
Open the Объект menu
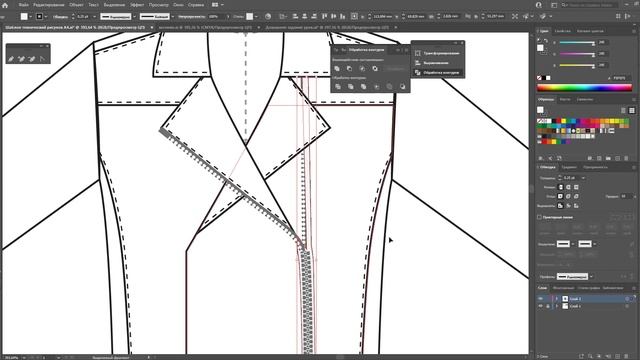pos(76,5)
